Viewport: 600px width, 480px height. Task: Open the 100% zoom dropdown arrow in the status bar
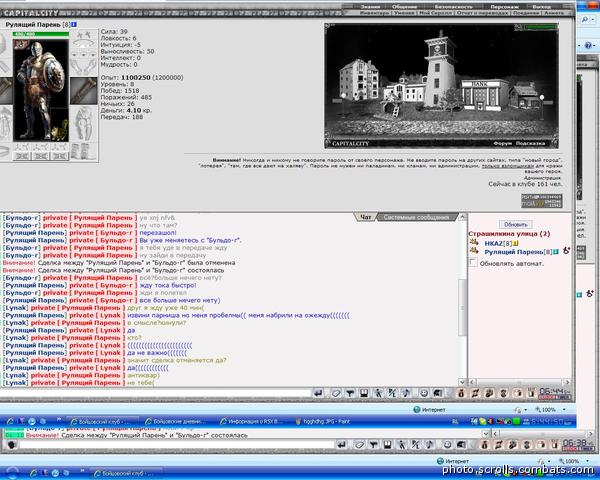click(x=564, y=410)
